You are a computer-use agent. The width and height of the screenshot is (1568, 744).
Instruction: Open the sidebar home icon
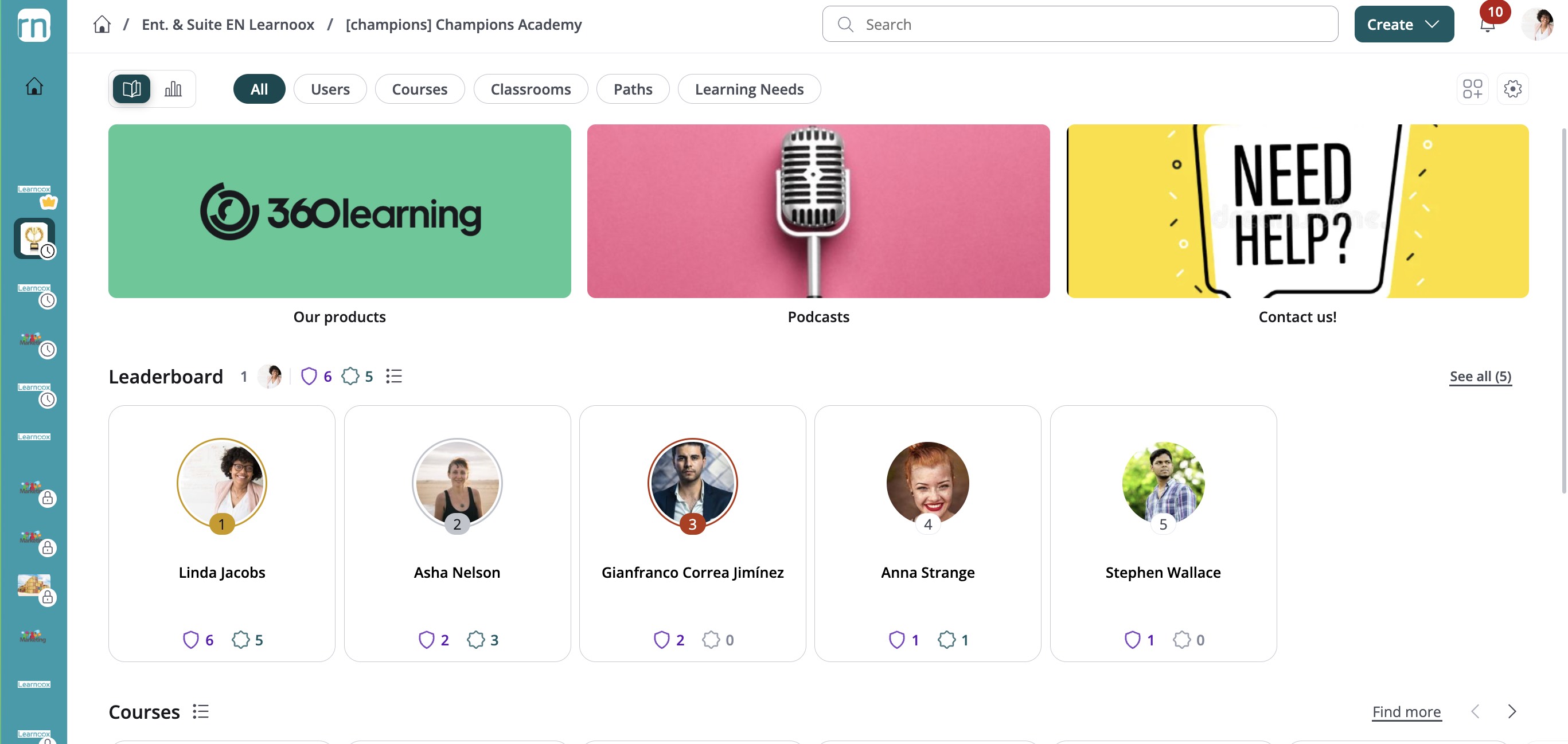(34, 86)
